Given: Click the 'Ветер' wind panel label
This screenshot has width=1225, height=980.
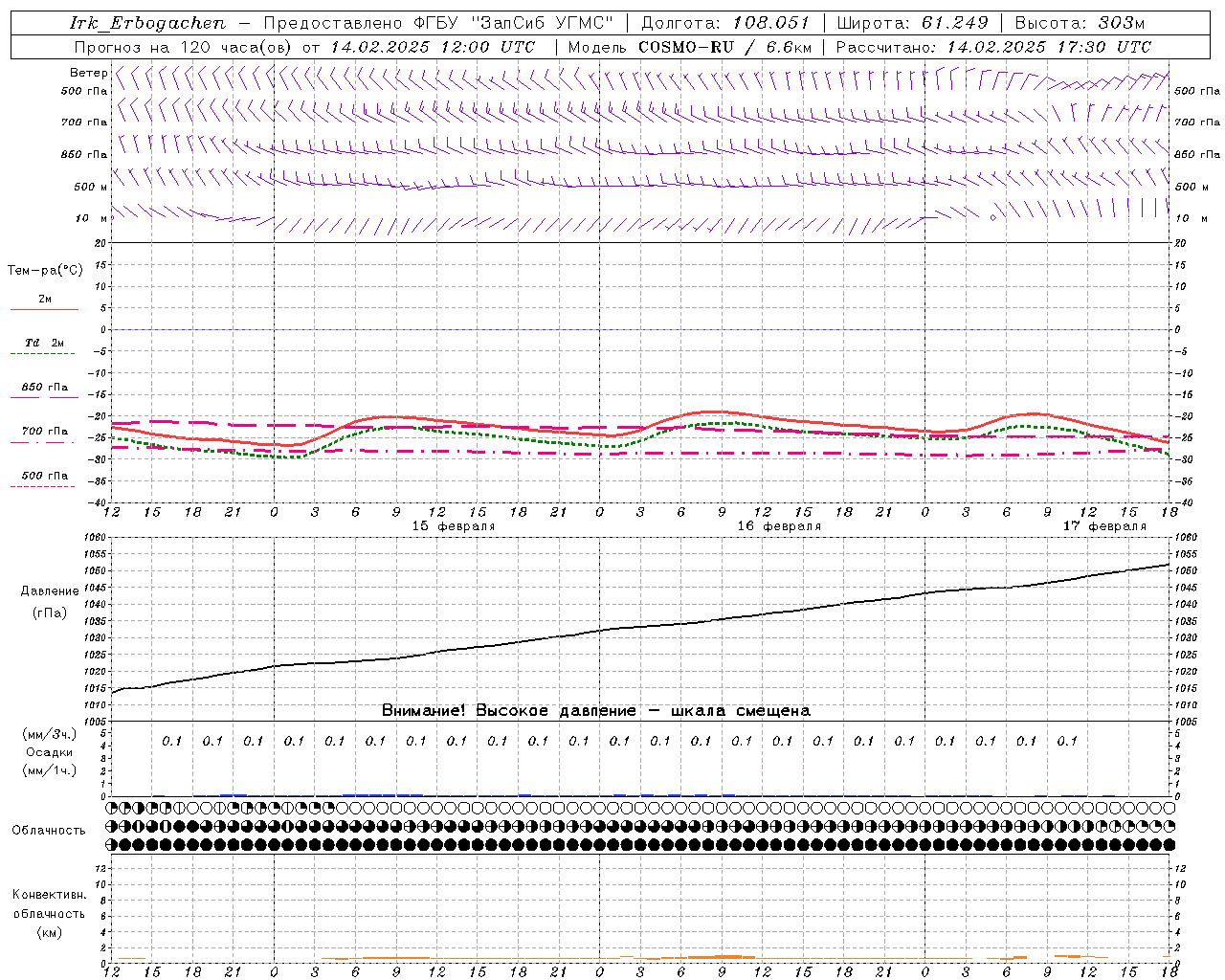Looking at the screenshot, I should [x=88, y=73].
